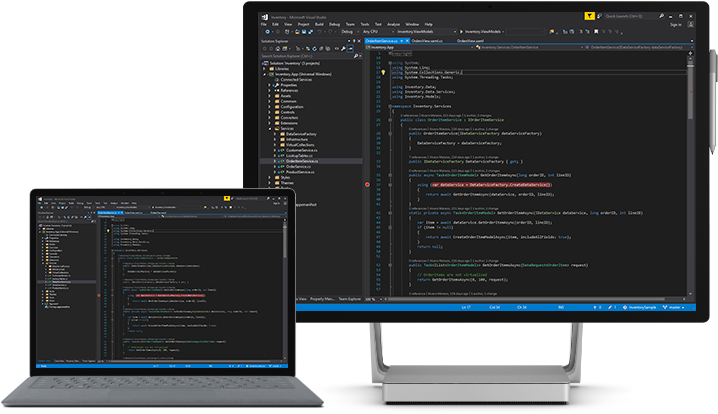Switch to the OrdersView.xaml tab
The height and width of the screenshot is (414, 718).
(470, 41)
